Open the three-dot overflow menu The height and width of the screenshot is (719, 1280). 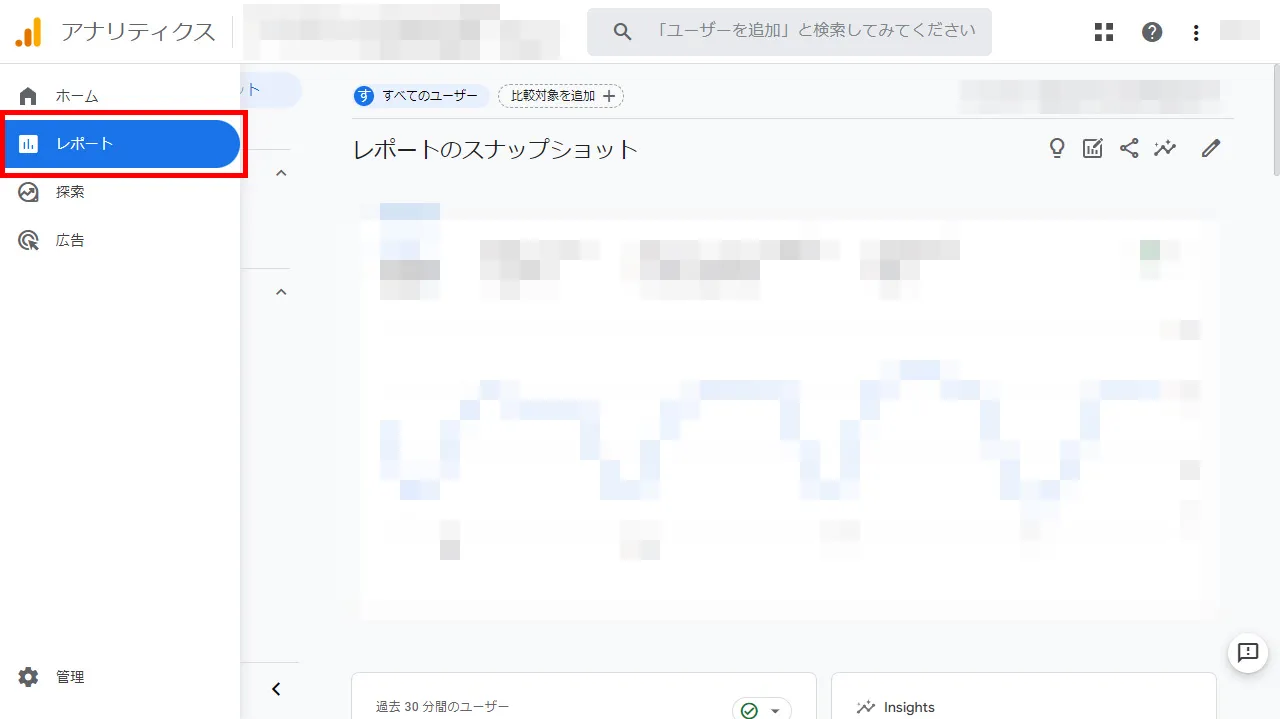pyautogui.click(x=1196, y=31)
